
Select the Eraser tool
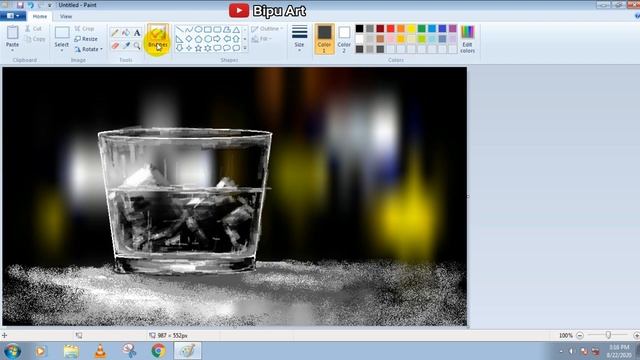pos(115,46)
